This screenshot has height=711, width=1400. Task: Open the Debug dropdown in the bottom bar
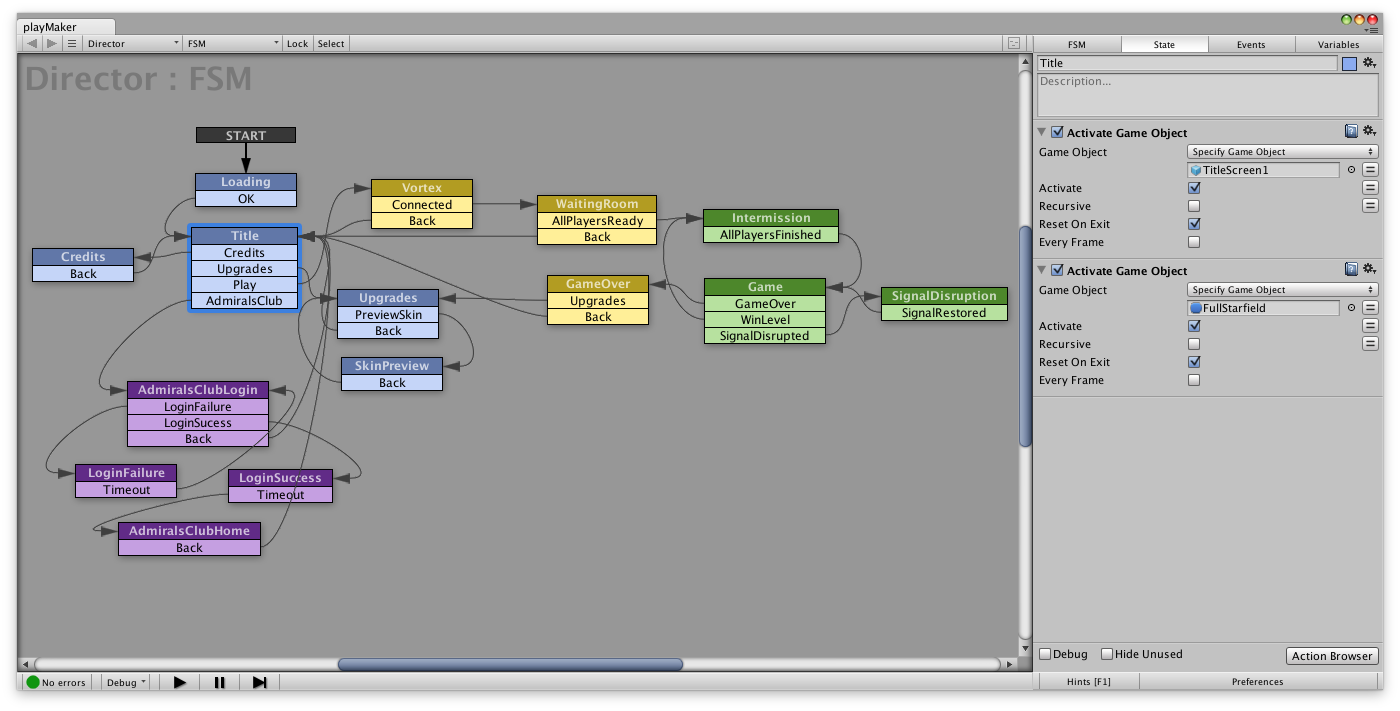coord(126,682)
